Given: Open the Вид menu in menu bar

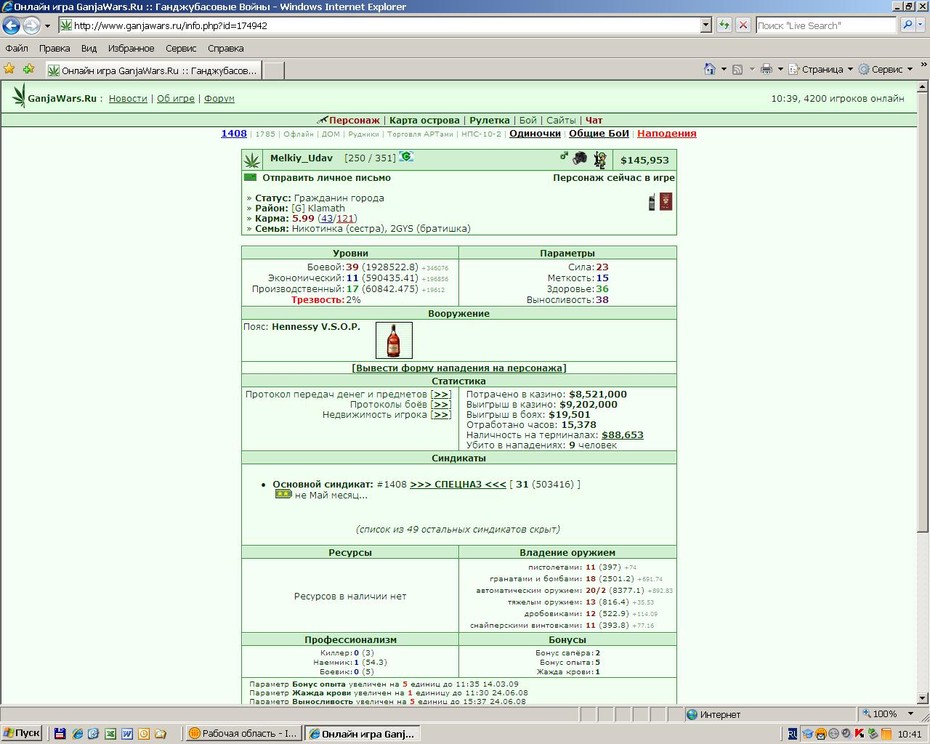Looking at the screenshot, I should click(x=89, y=49).
